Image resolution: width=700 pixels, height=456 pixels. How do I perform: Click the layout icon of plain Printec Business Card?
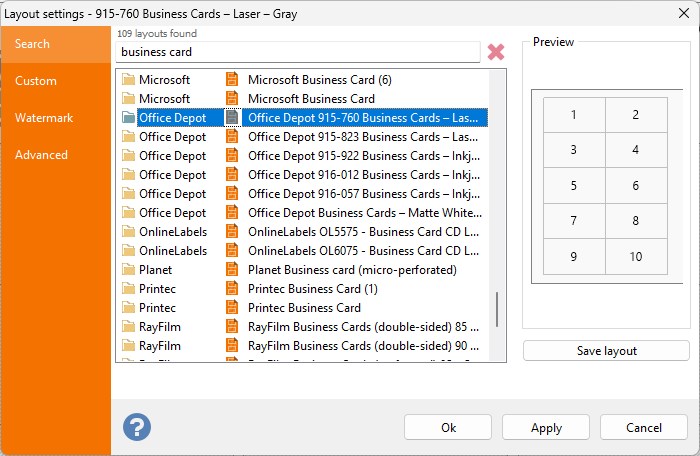(232, 308)
